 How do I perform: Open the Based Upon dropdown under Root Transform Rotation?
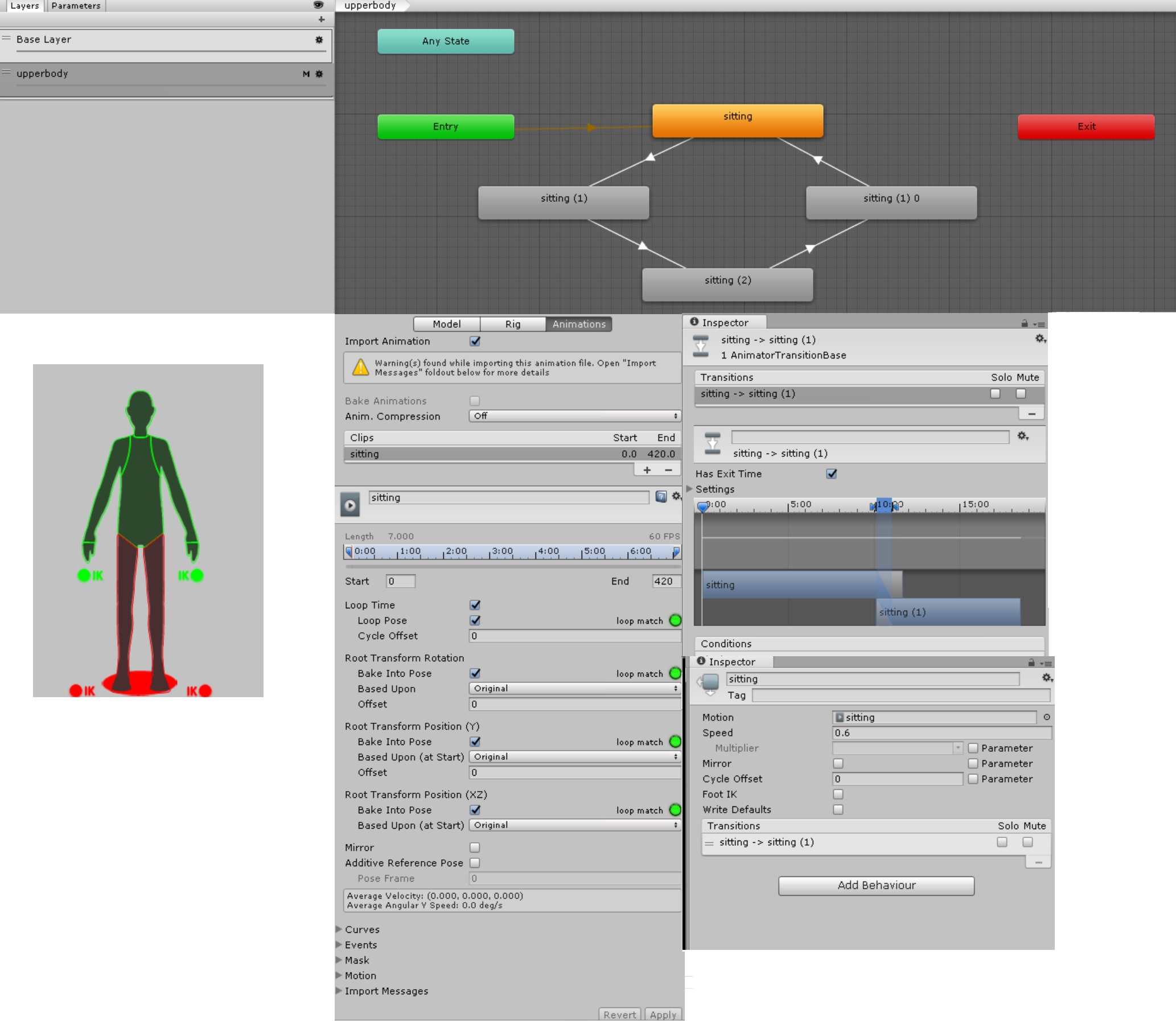(574, 688)
